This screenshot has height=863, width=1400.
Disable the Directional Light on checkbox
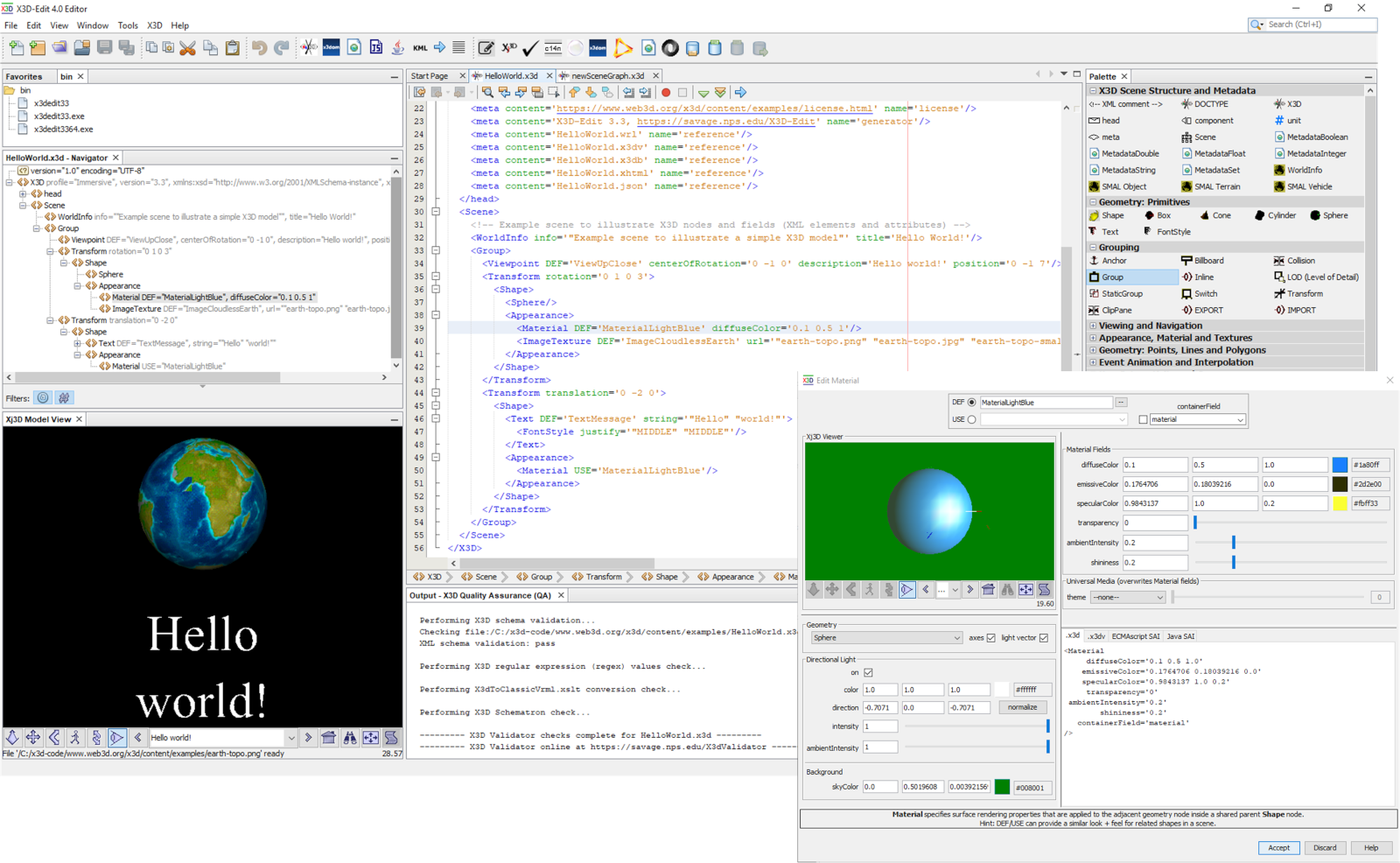pos(868,673)
